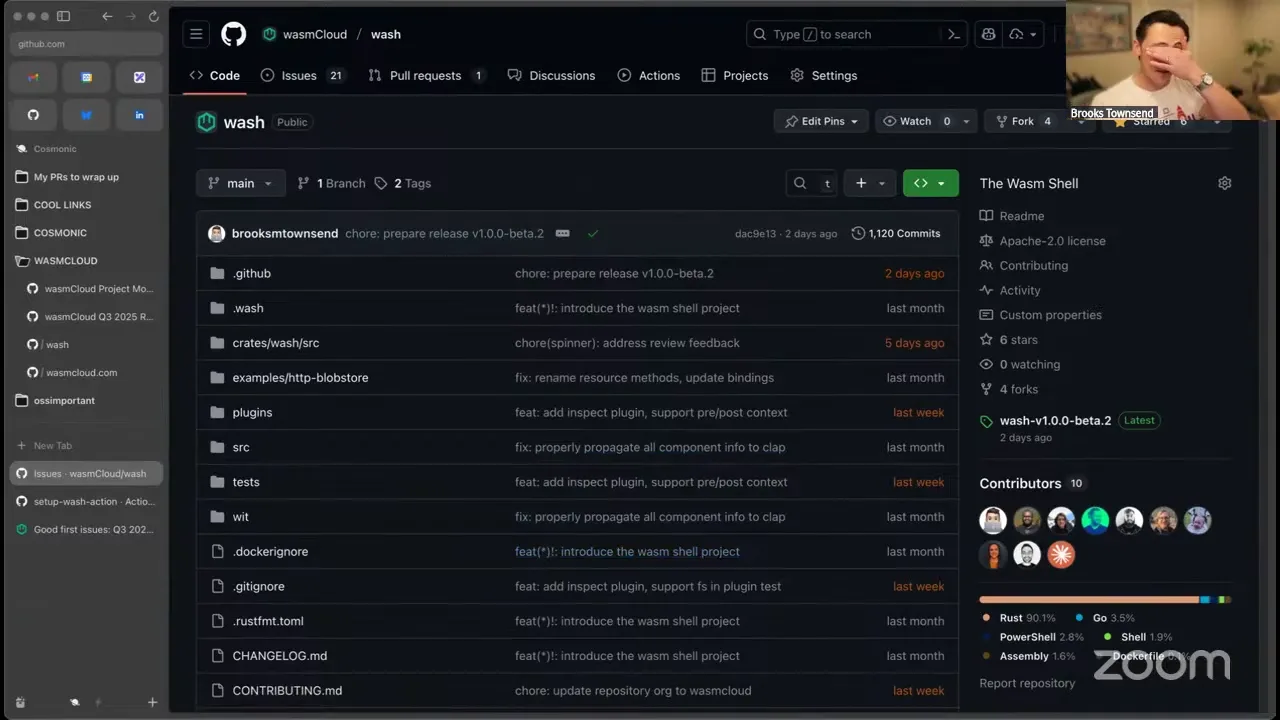Expand the Watch notification options caret

[966, 121]
